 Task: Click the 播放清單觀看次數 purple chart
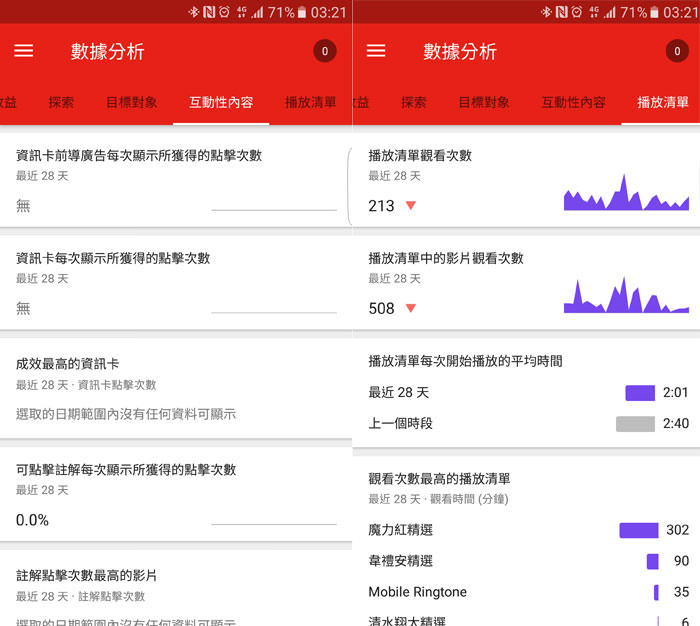[626, 194]
